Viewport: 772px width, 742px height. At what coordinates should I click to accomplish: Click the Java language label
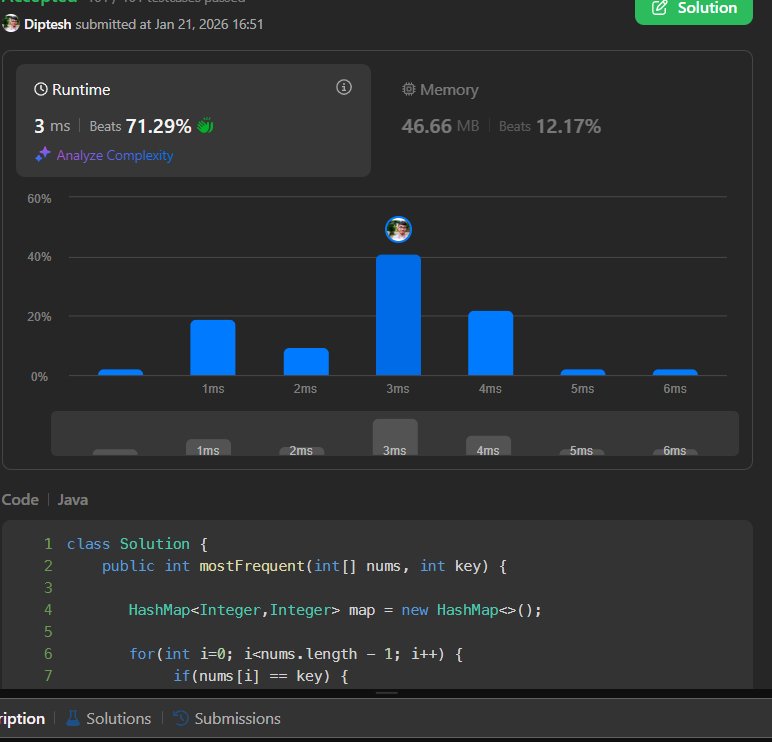click(73, 499)
